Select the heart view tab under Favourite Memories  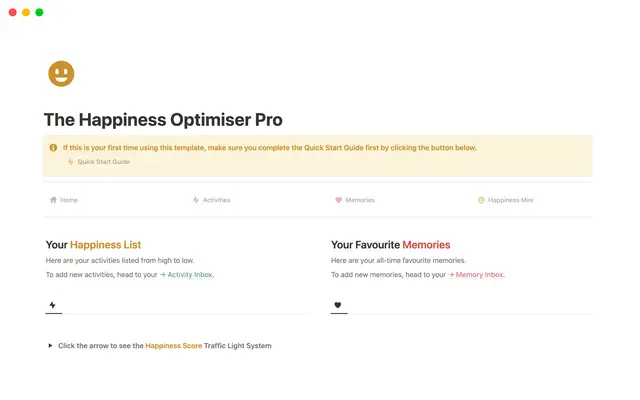[338, 305]
